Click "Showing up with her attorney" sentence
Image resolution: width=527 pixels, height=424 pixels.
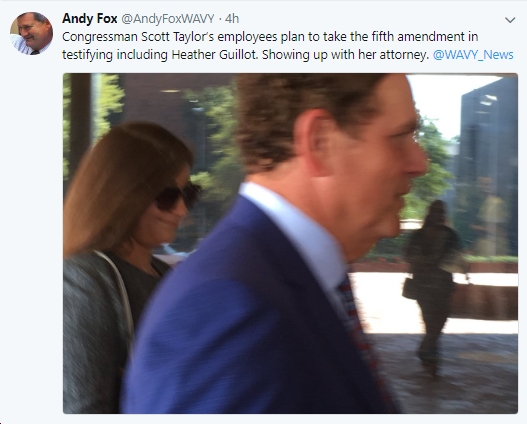point(345,55)
